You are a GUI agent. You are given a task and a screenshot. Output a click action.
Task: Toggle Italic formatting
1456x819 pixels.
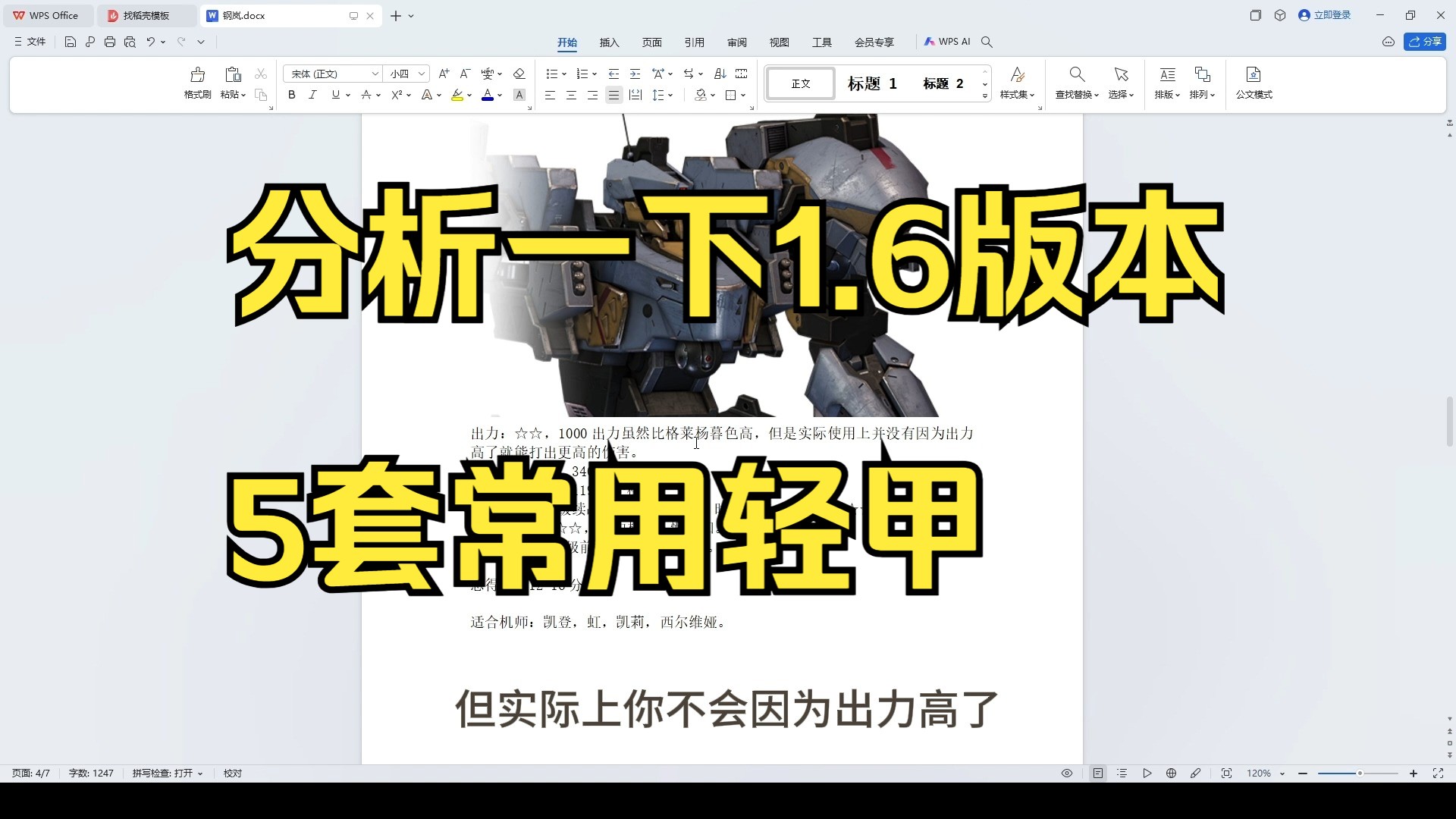click(x=312, y=95)
